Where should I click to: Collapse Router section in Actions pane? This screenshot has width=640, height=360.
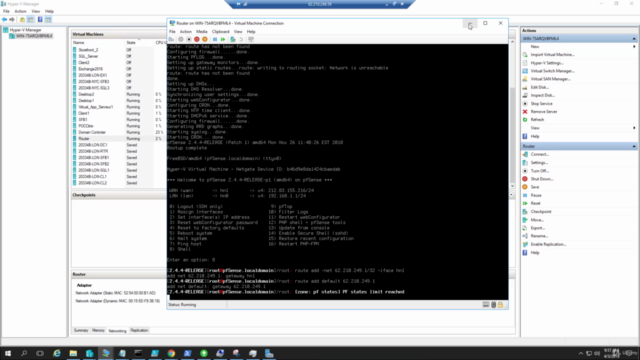[x=634, y=146]
